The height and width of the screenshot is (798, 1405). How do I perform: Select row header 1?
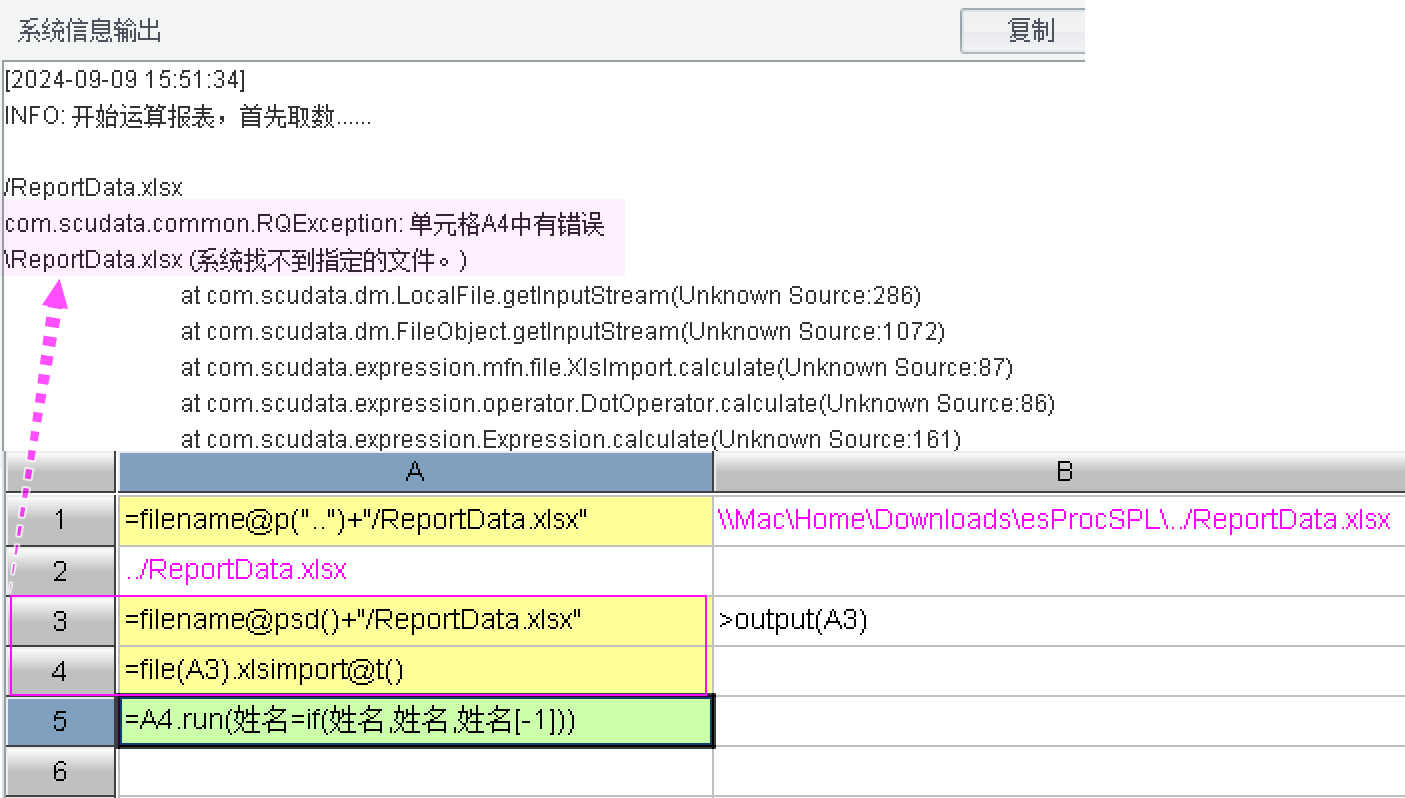pos(60,520)
